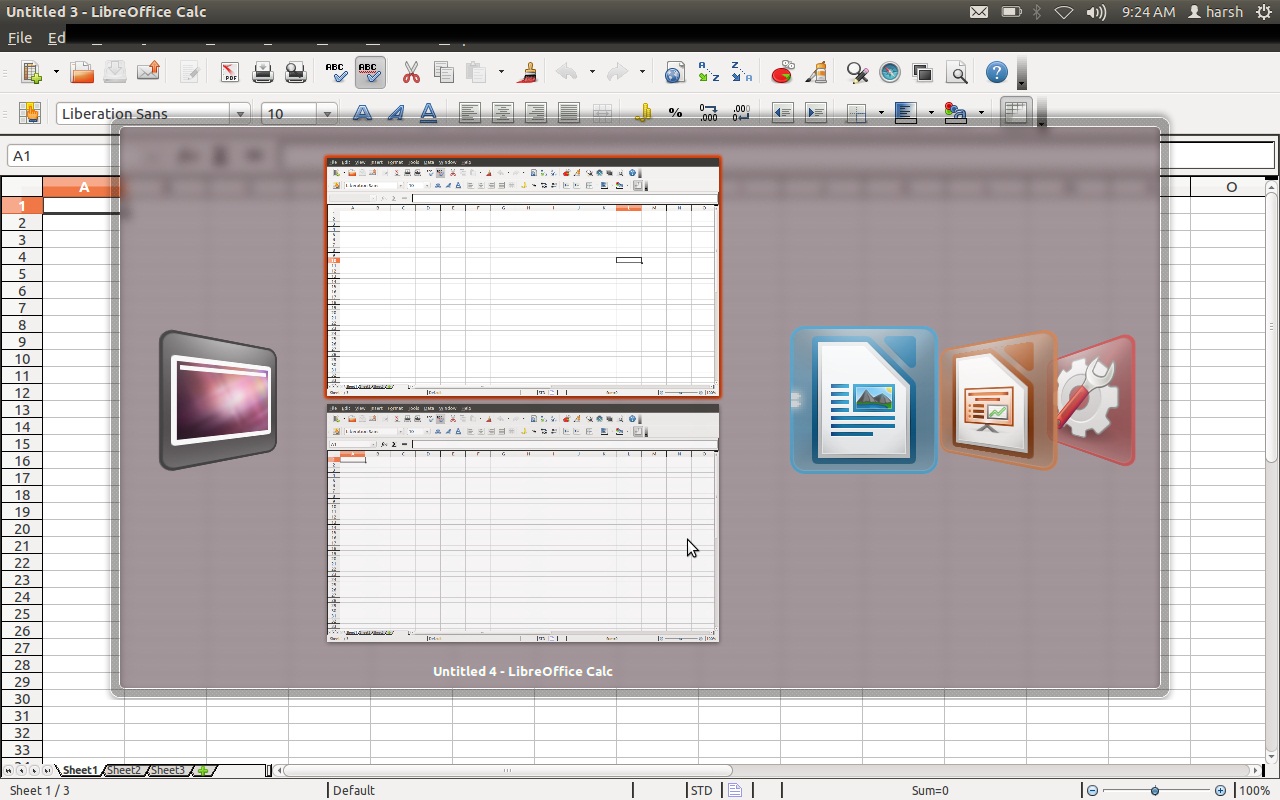The image size is (1280, 800).
Task: Open the font size dropdown
Action: click(x=326, y=114)
